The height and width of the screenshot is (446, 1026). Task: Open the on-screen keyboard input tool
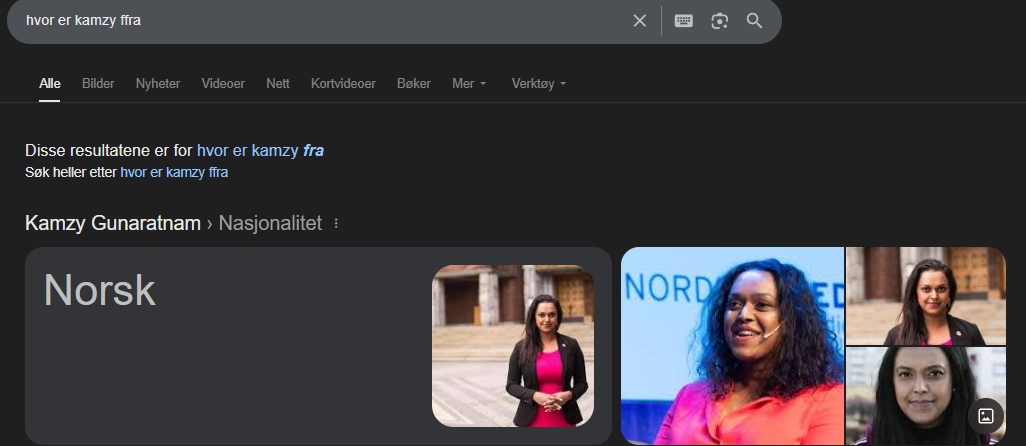tap(684, 21)
